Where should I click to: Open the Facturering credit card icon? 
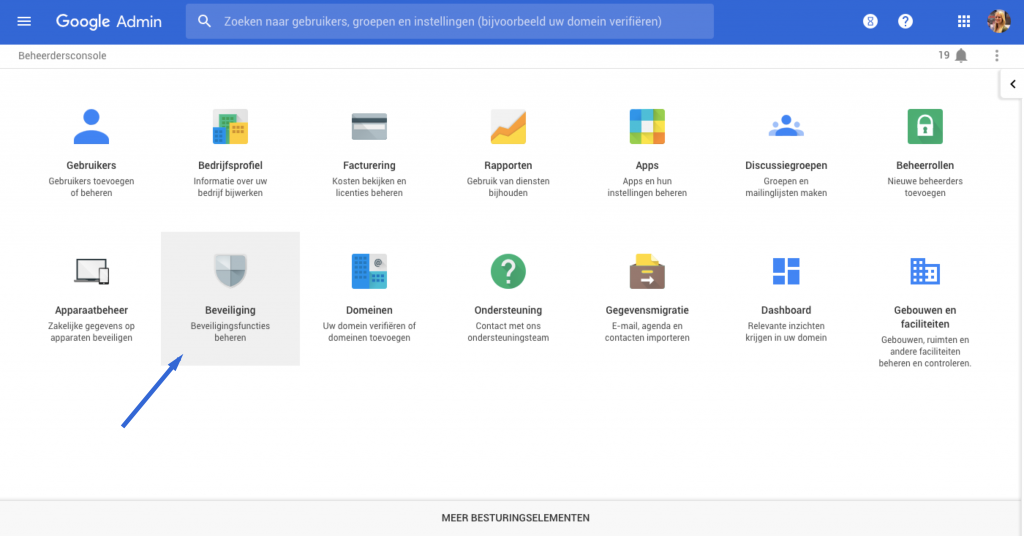click(x=369, y=127)
